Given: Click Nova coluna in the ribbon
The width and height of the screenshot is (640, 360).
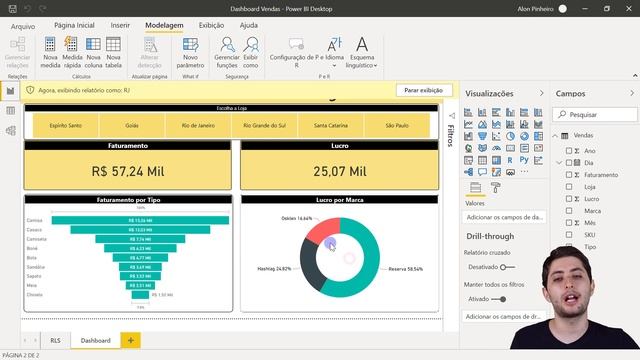Looking at the screenshot, I should coord(93,52).
